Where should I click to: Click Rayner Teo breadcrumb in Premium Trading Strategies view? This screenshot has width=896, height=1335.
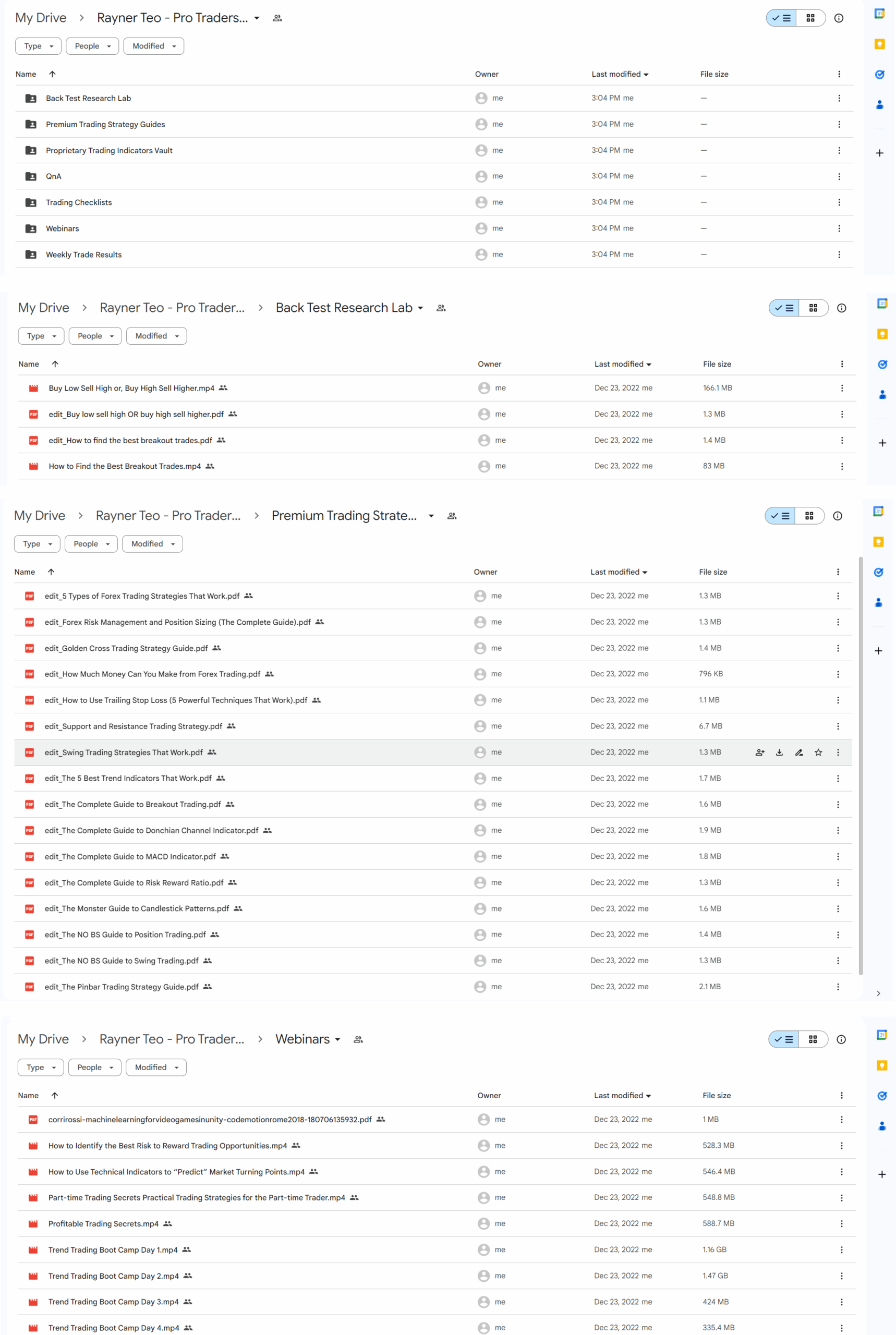pos(168,516)
